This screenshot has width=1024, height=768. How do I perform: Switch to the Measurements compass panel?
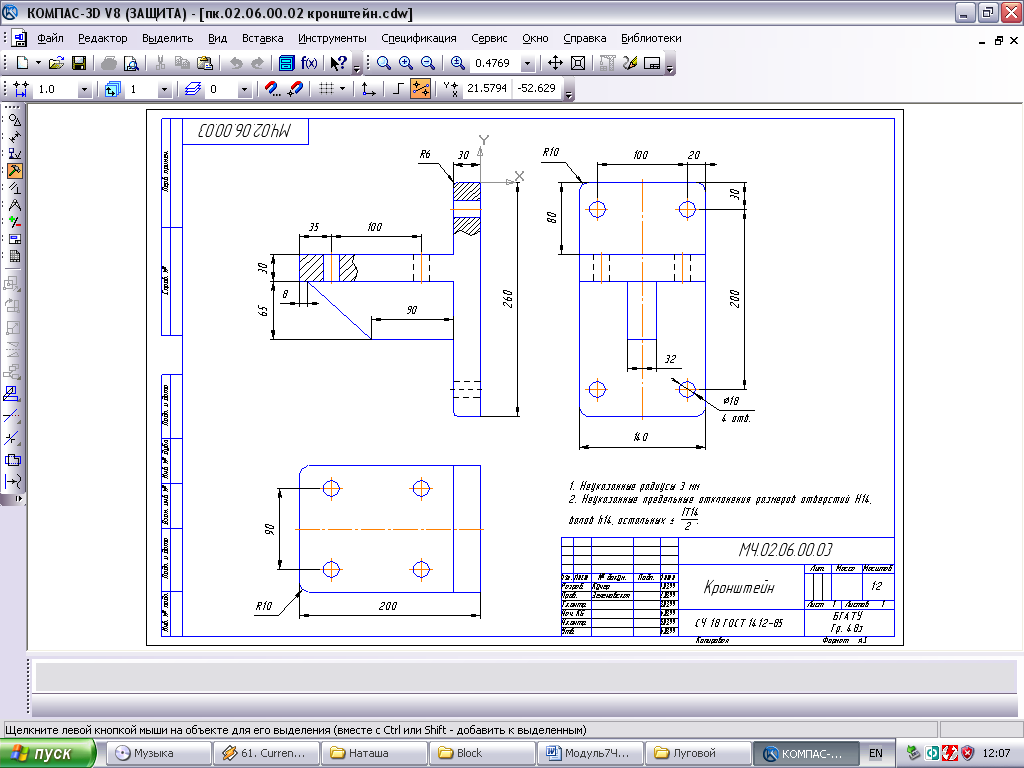14,205
